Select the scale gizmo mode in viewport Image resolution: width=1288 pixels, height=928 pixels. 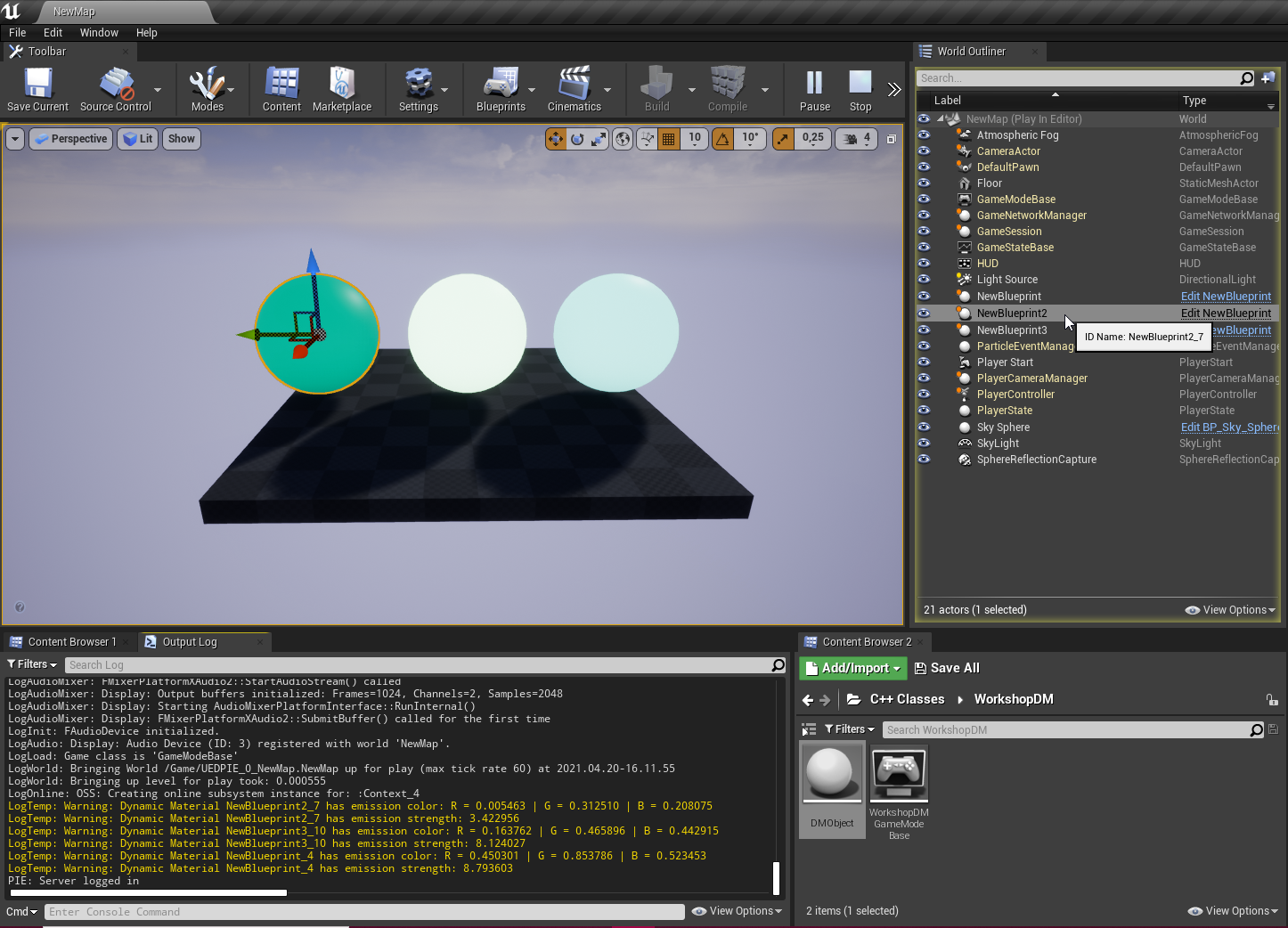coord(599,139)
